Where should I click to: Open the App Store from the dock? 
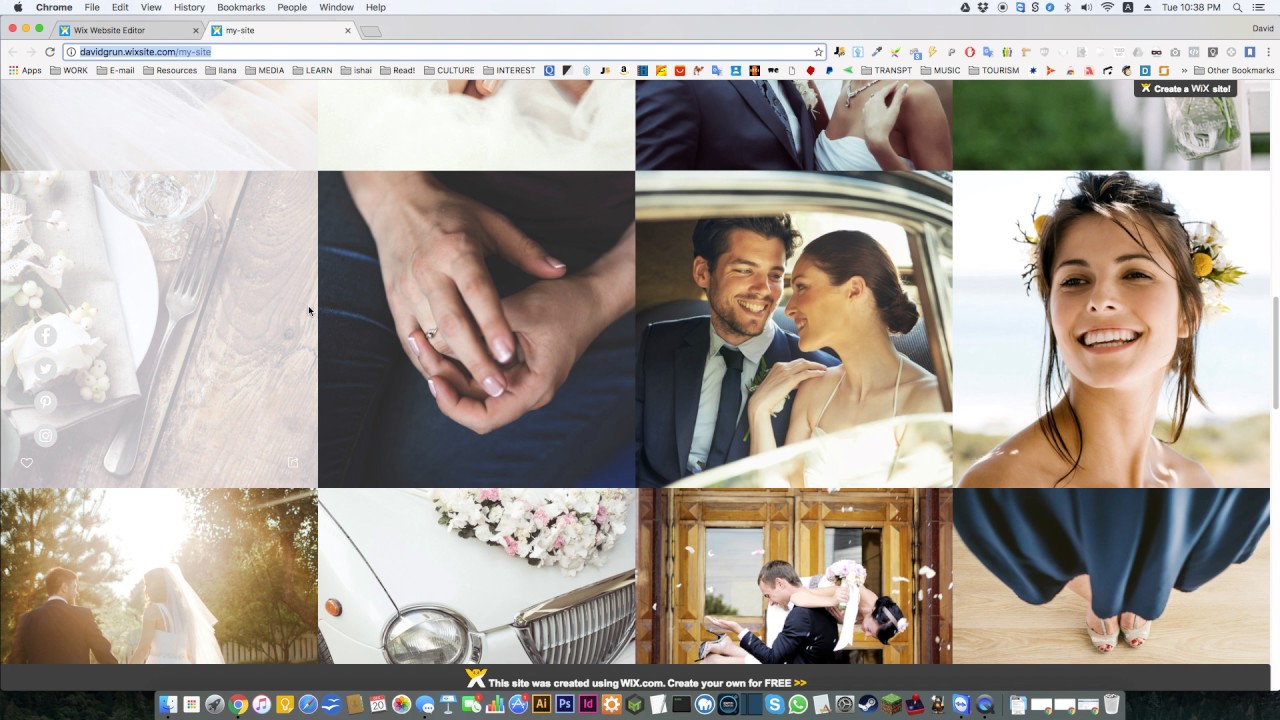[x=519, y=705]
